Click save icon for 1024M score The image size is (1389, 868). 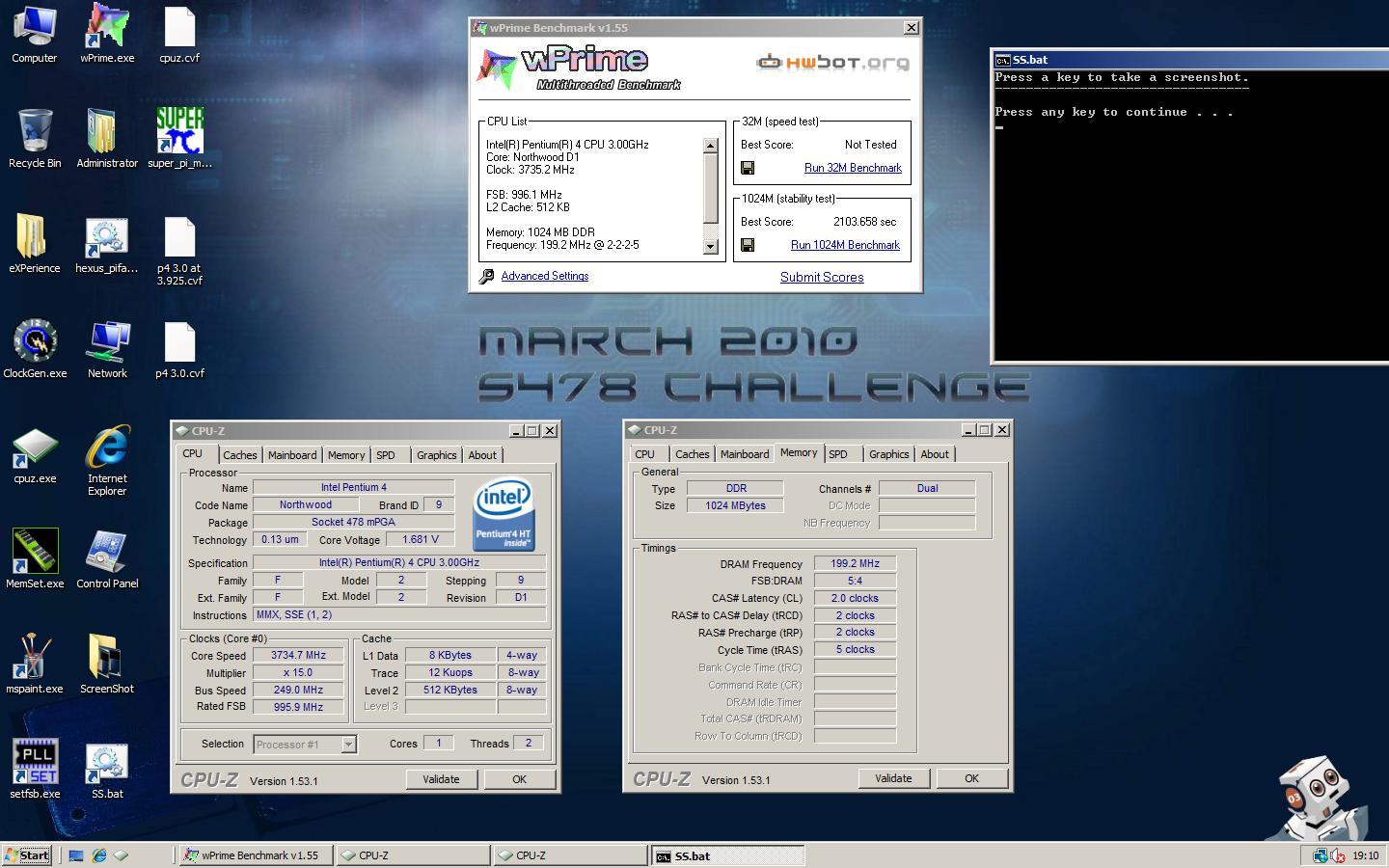coord(748,245)
